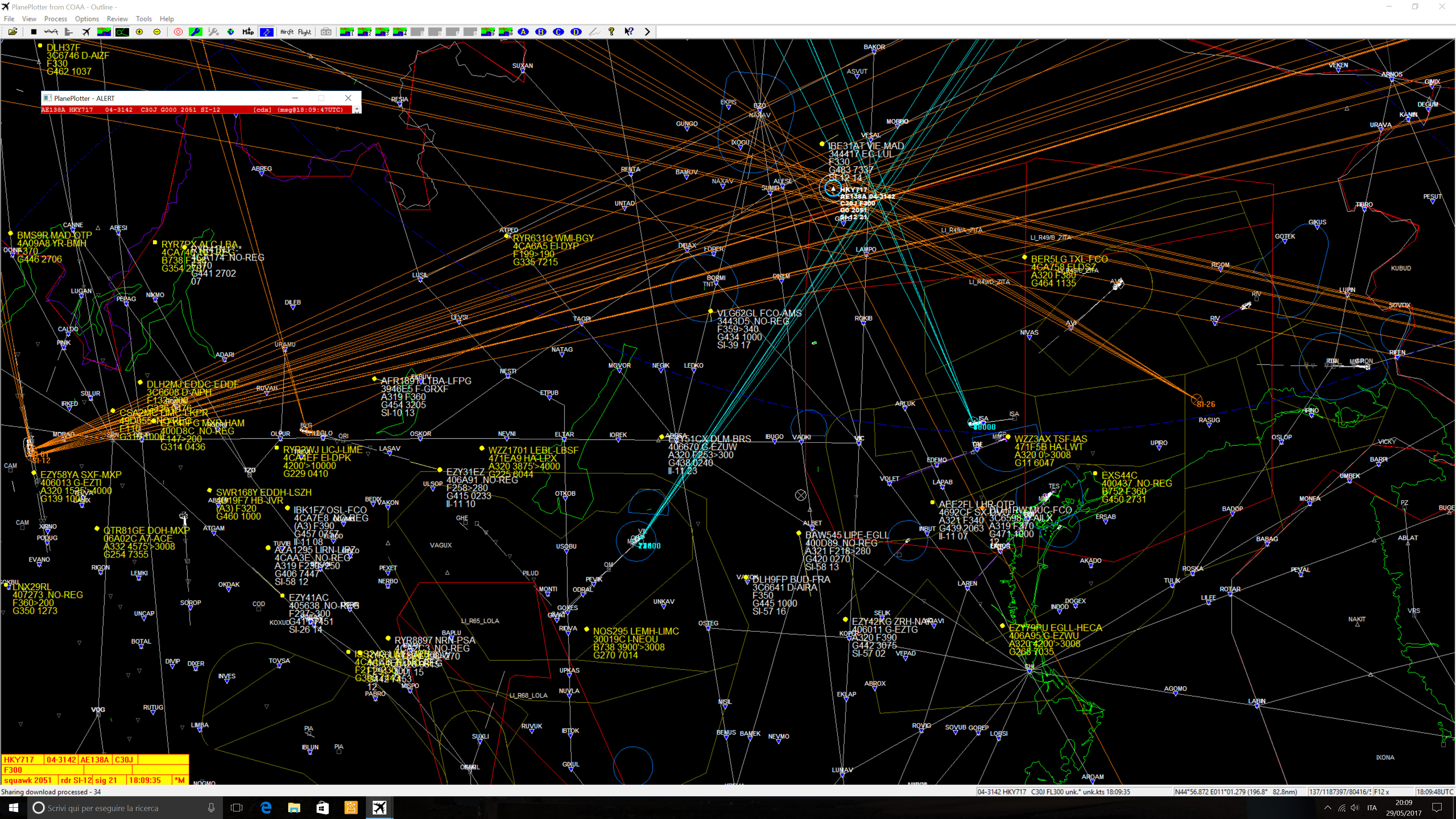Click HKY717 cell in yellow info panel
The width and height of the screenshot is (1456, 819).
[22, 759]
